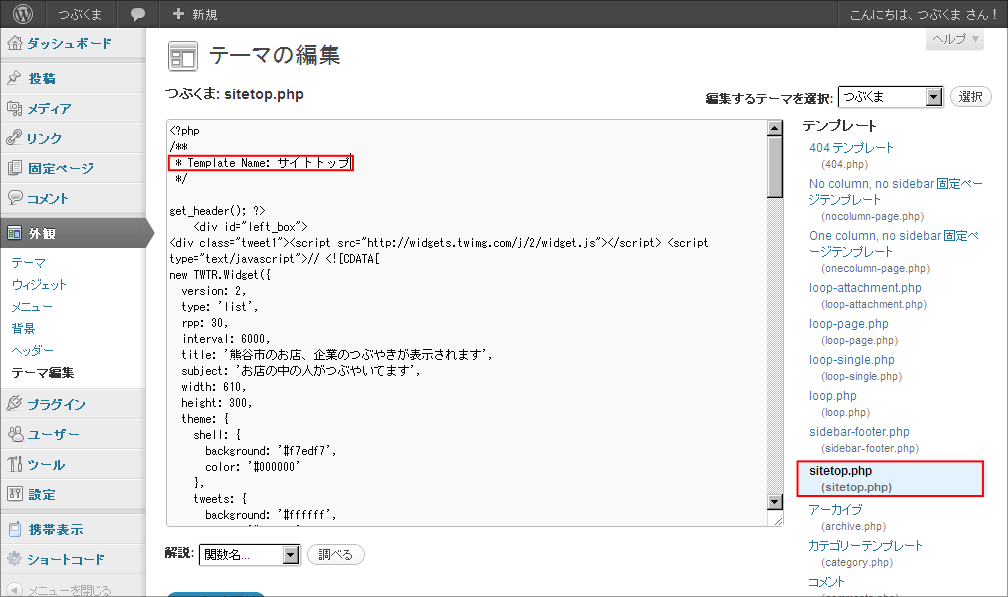Open the ヘッダー submenu item

33,350
